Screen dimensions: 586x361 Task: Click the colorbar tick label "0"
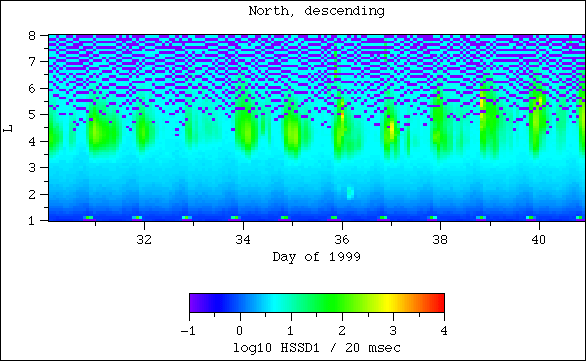point(240,331)
